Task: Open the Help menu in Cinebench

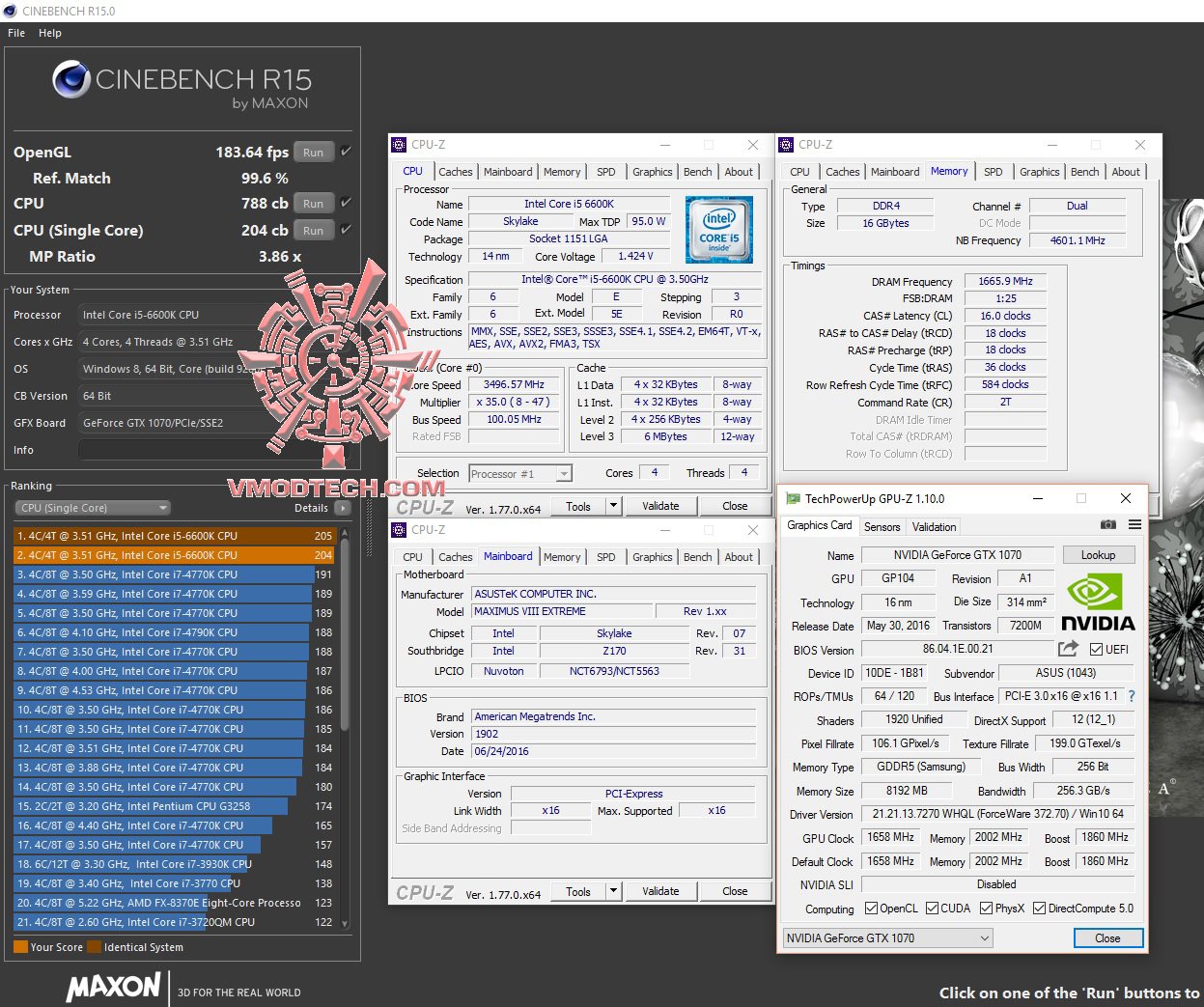Action: (50, 33)
